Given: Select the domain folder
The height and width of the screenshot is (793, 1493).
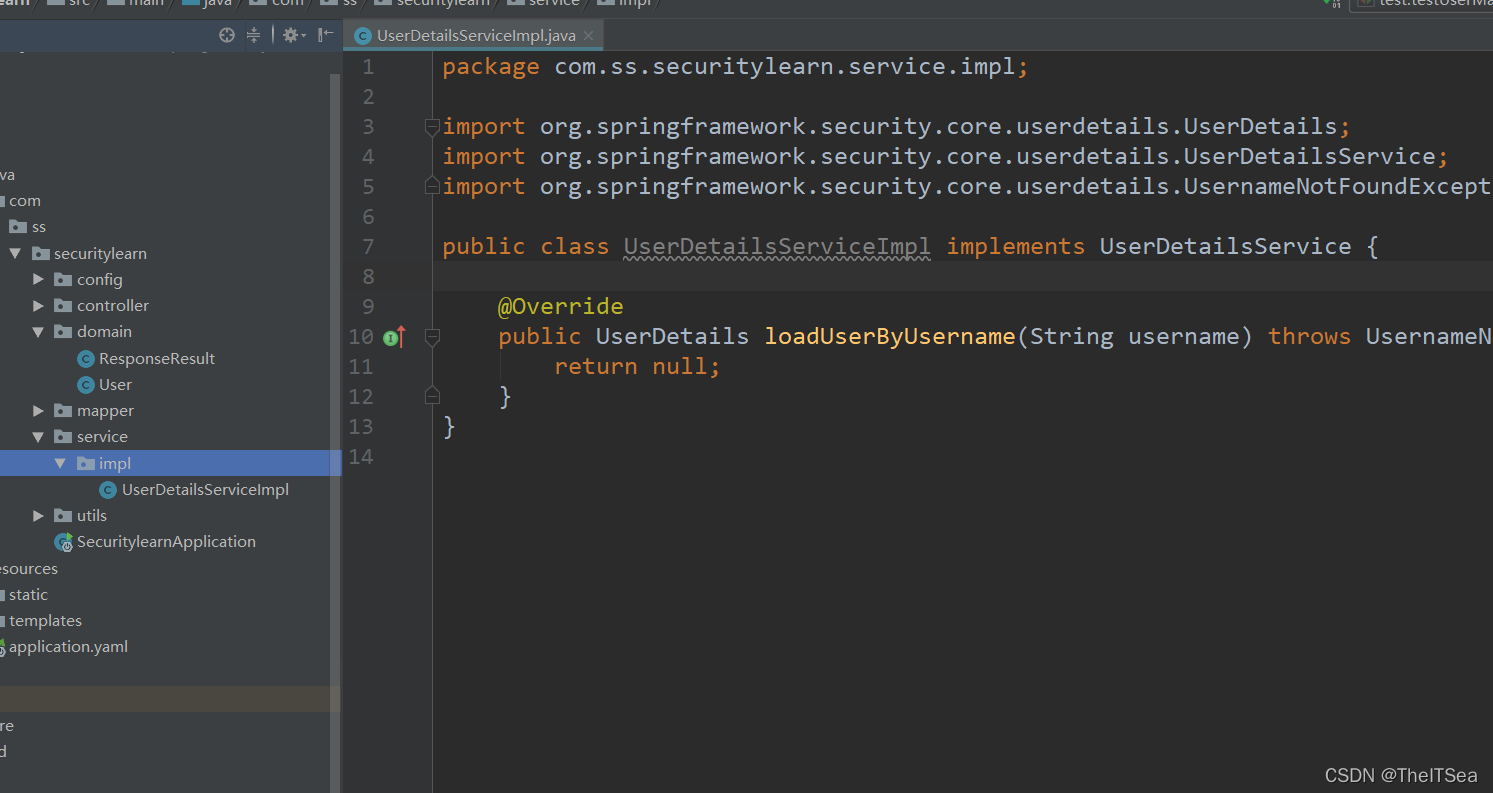Looking at the screenshot, I should (x=104, y=332).
